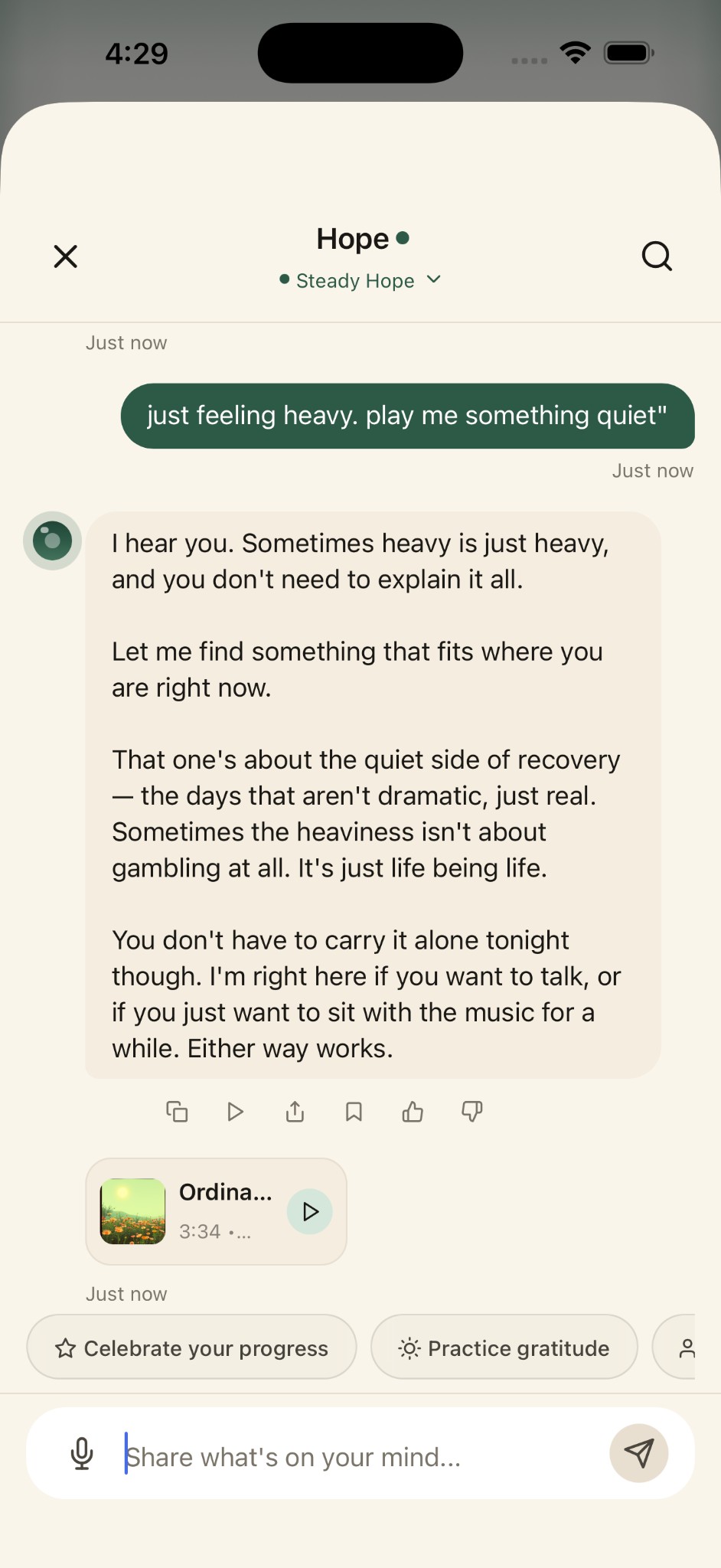
Task: Tap the flower field album artwork
Action: [133, 1211]
